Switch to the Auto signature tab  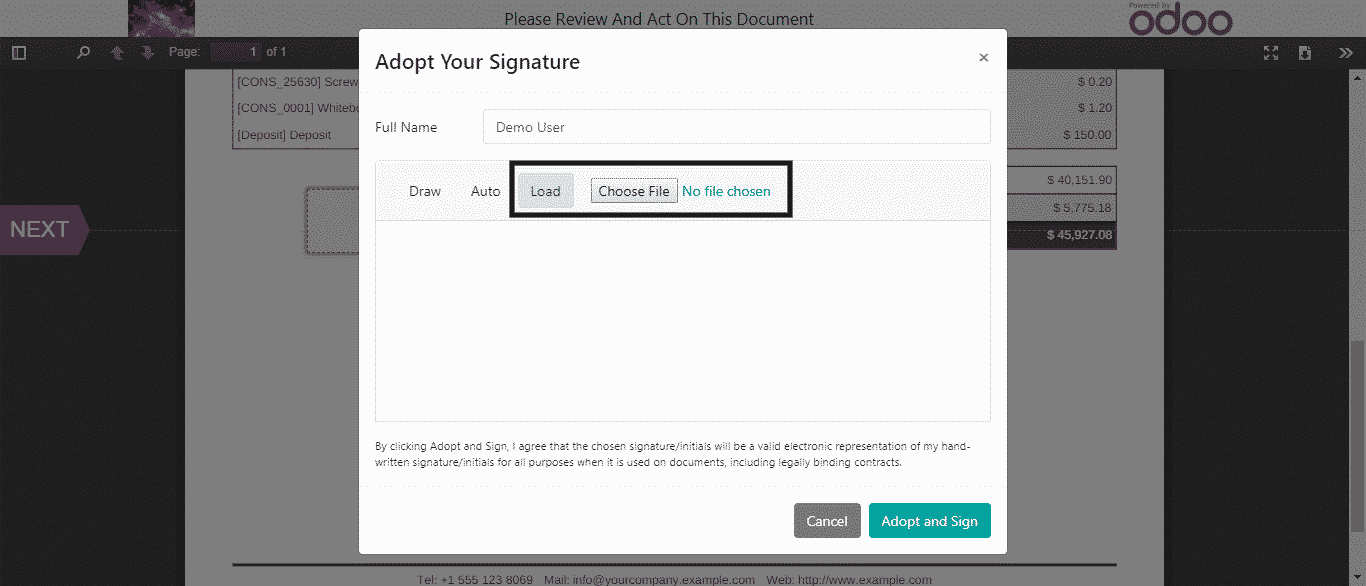point(485,191)
